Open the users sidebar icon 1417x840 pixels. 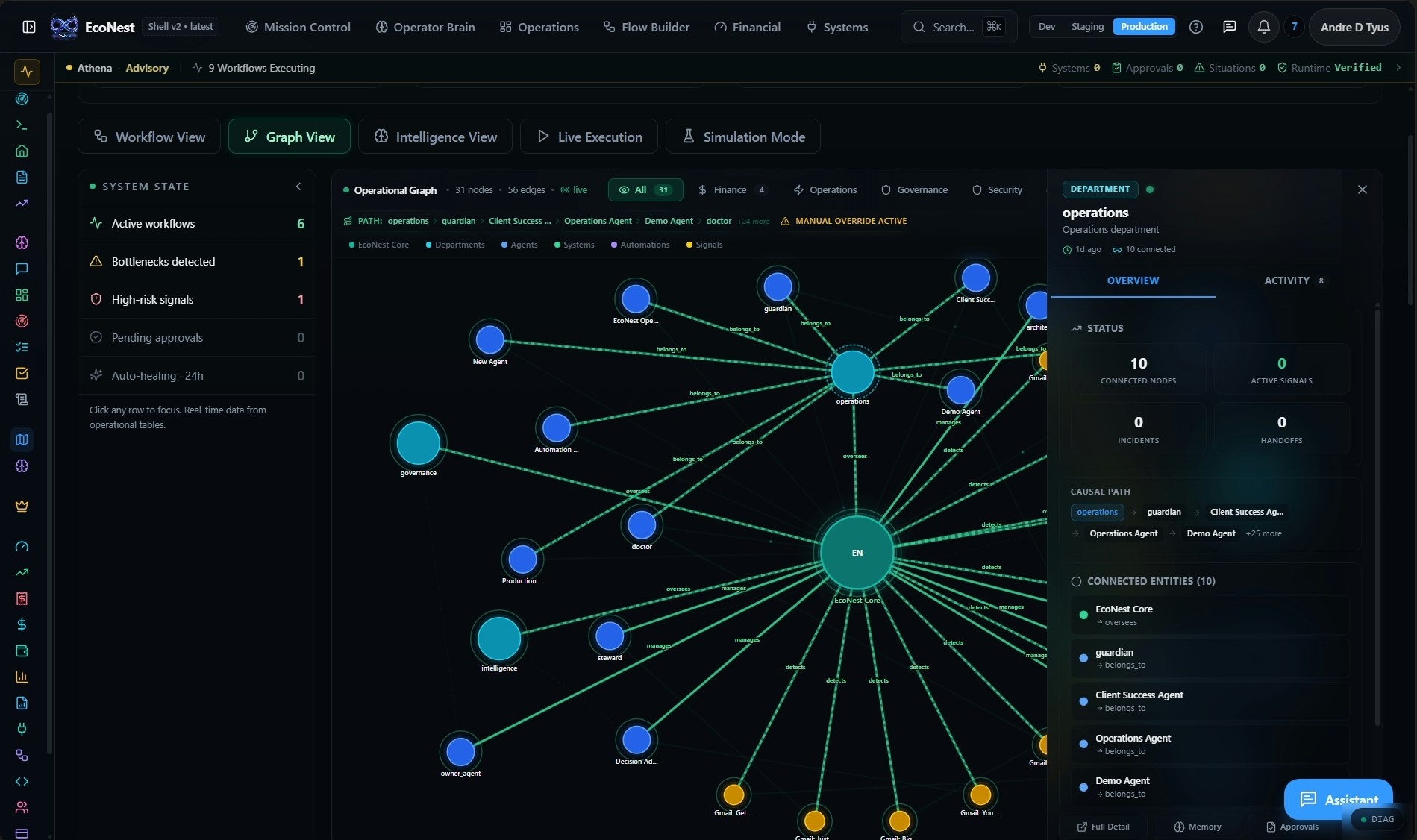coord(22,807)
